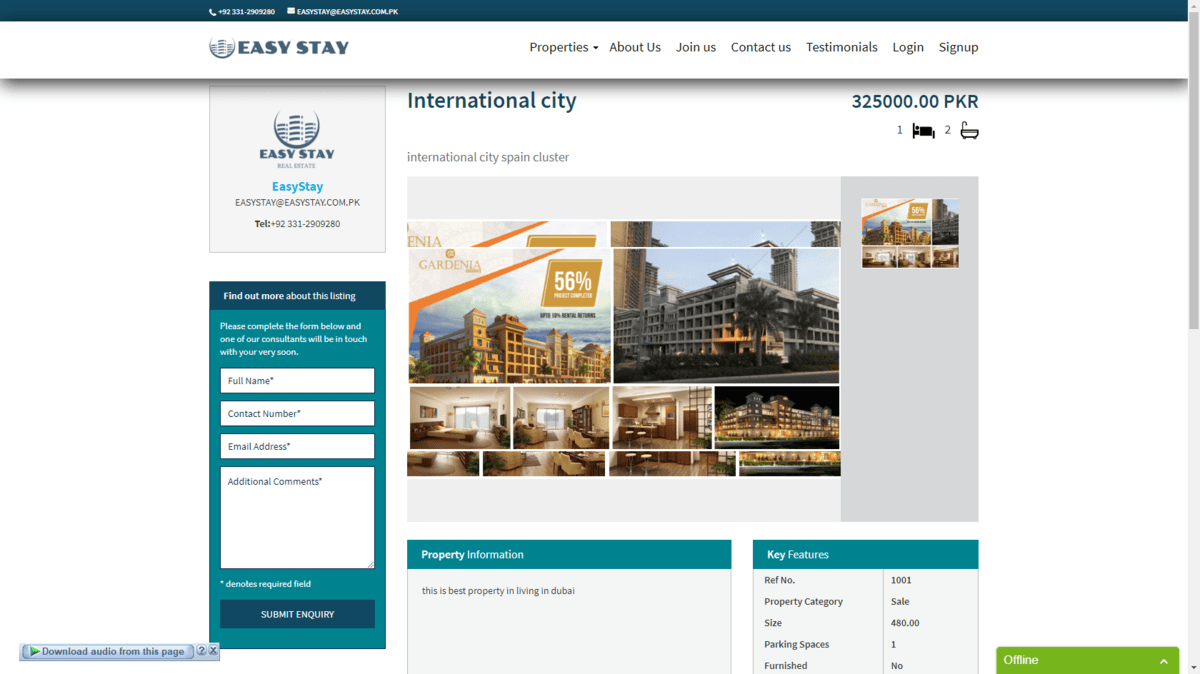
Task: Click the International city heading
Action: 492,101
